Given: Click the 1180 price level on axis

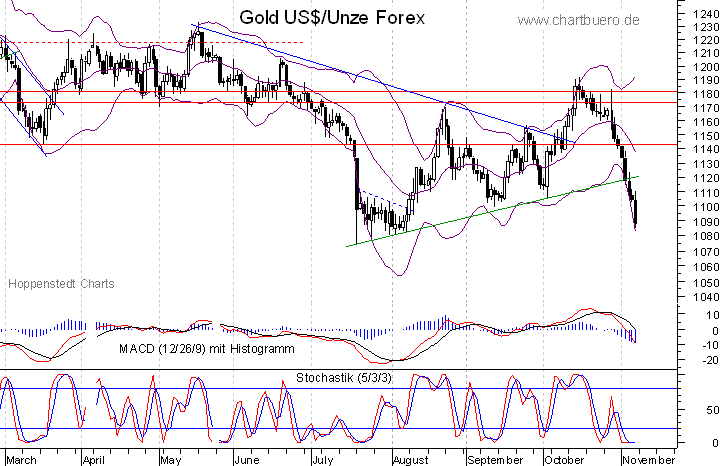Looking at the screenshot, I should (x=705, y=94).
